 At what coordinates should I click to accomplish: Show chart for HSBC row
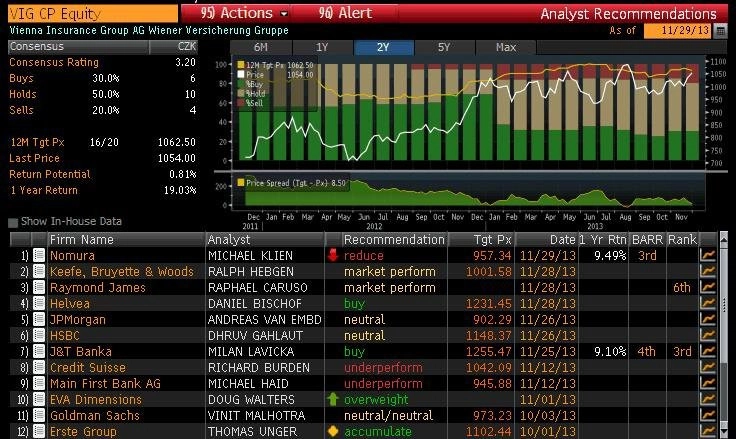point(707,335)
